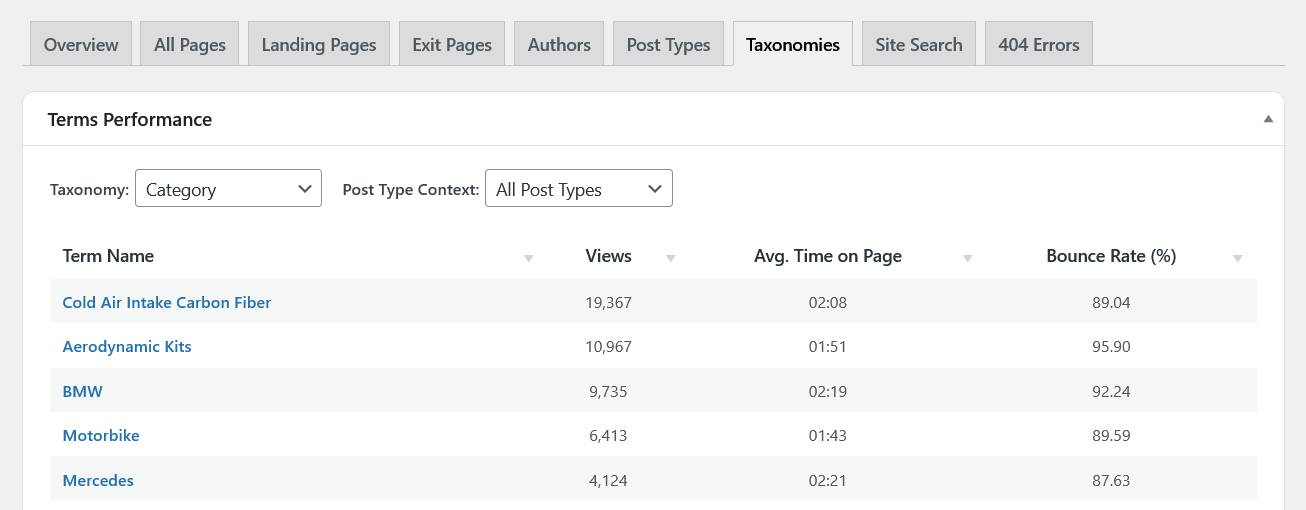The image size is (1306, 510).
Task: Click the 4,124 views value
Action: [609, 480]
